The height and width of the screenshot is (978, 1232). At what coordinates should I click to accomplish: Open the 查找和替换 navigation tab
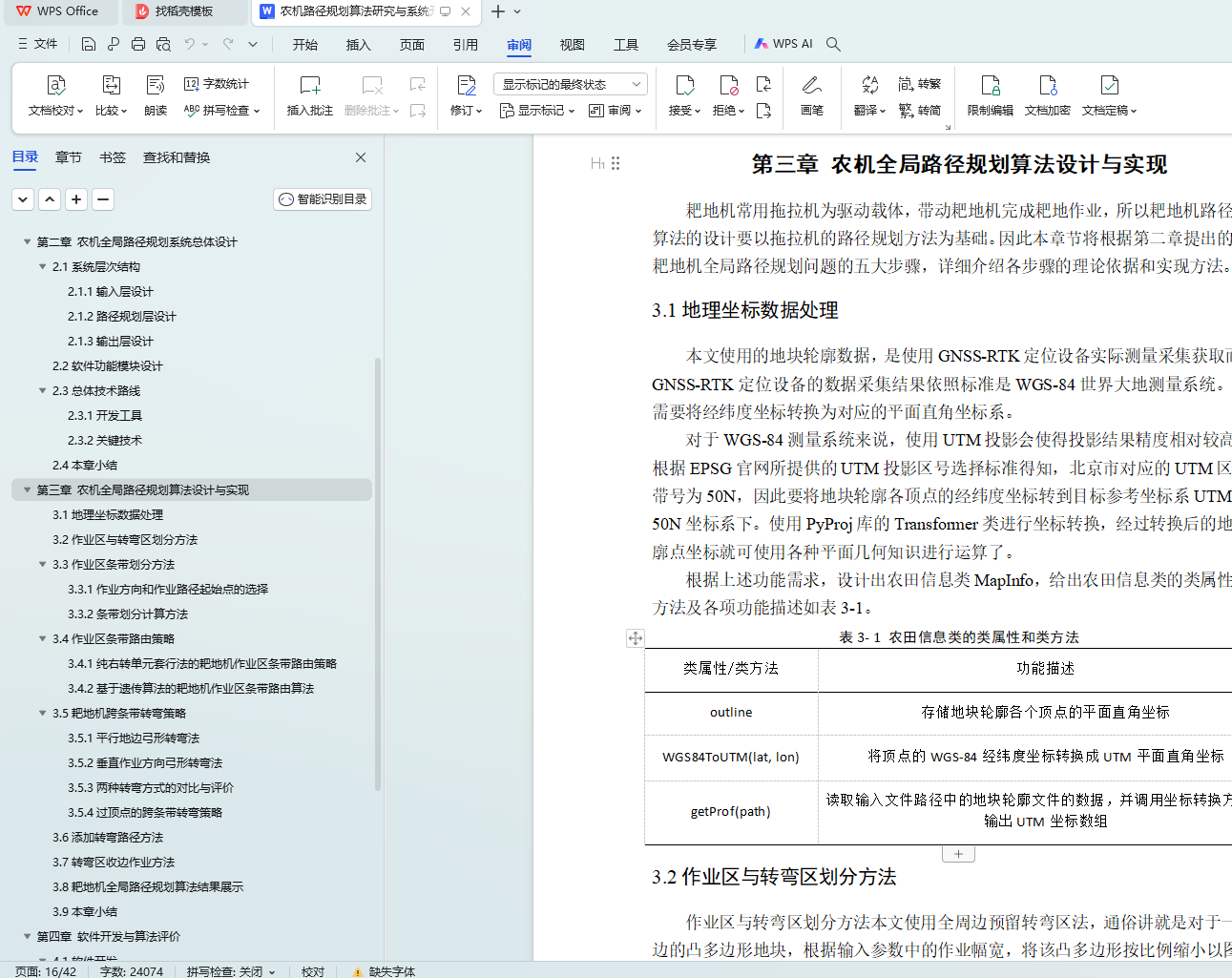tap(177, 157)
